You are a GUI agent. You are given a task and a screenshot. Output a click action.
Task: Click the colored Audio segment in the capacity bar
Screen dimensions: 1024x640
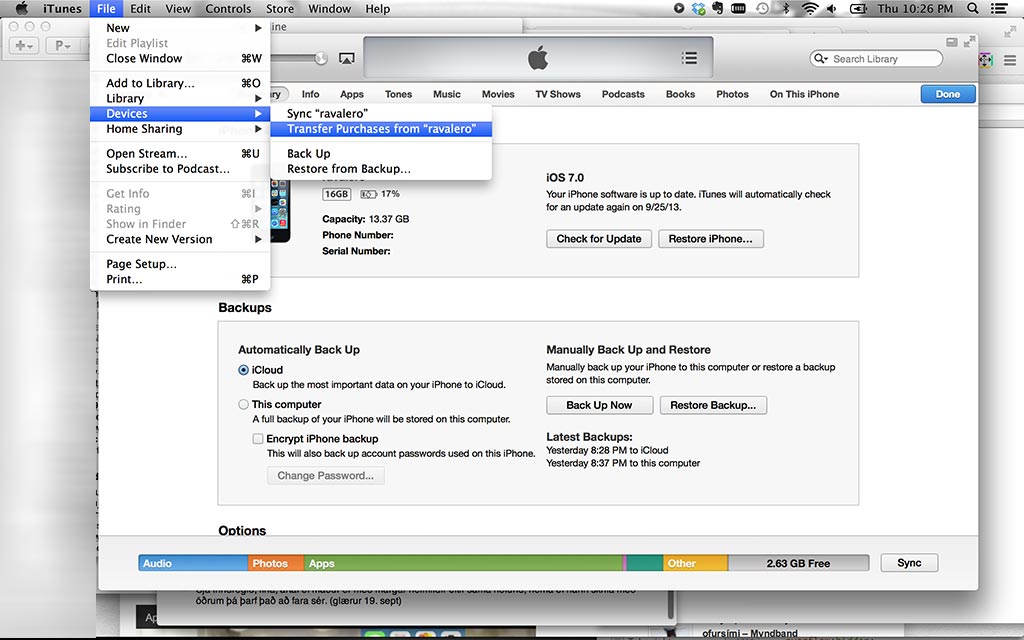point(192,563)
